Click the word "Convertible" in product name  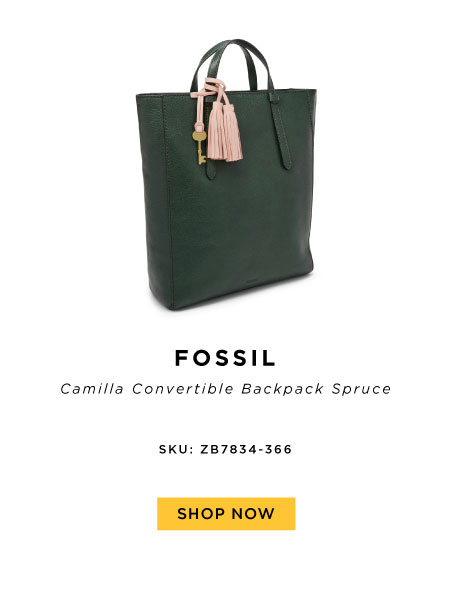pos(183,389)
